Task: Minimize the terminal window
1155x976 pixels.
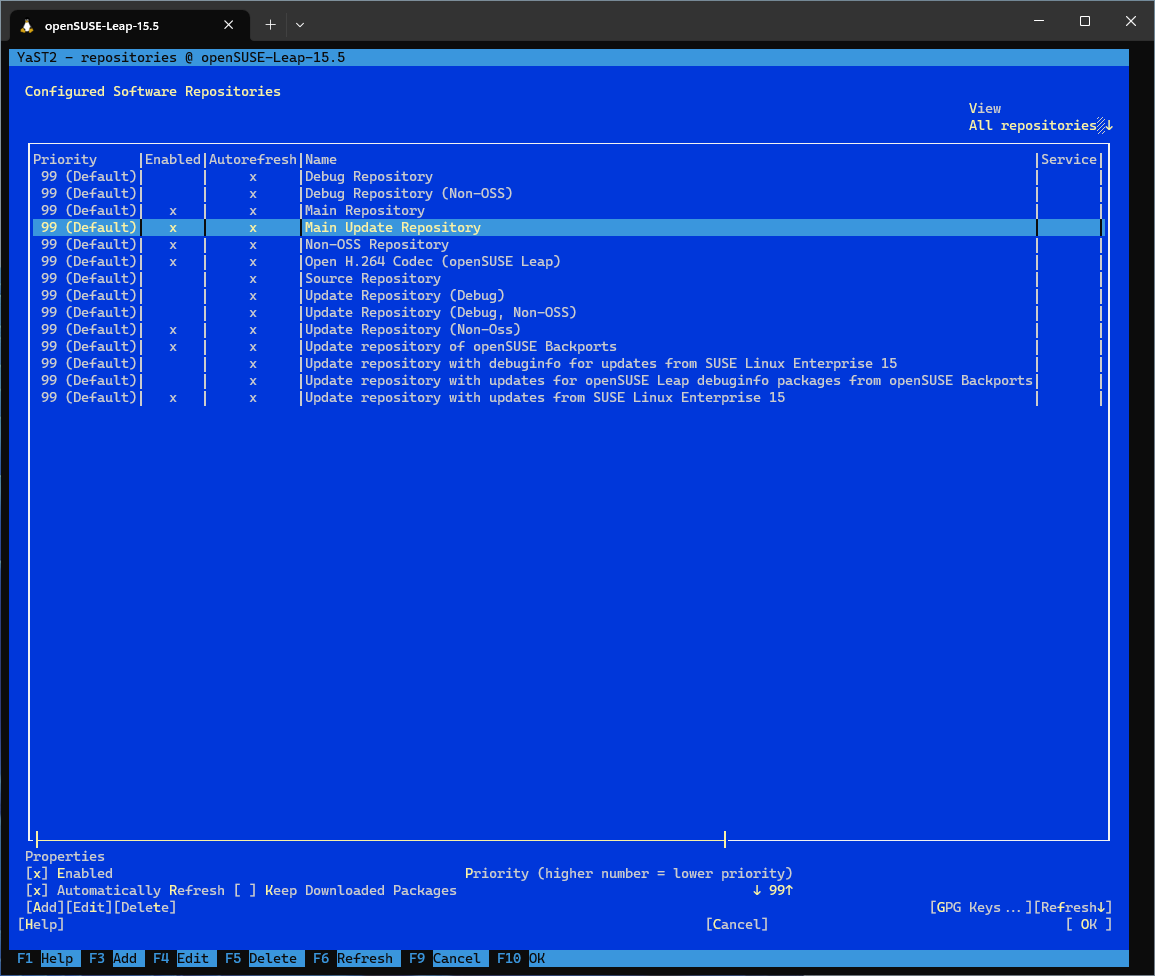Action: point(1039,21)
